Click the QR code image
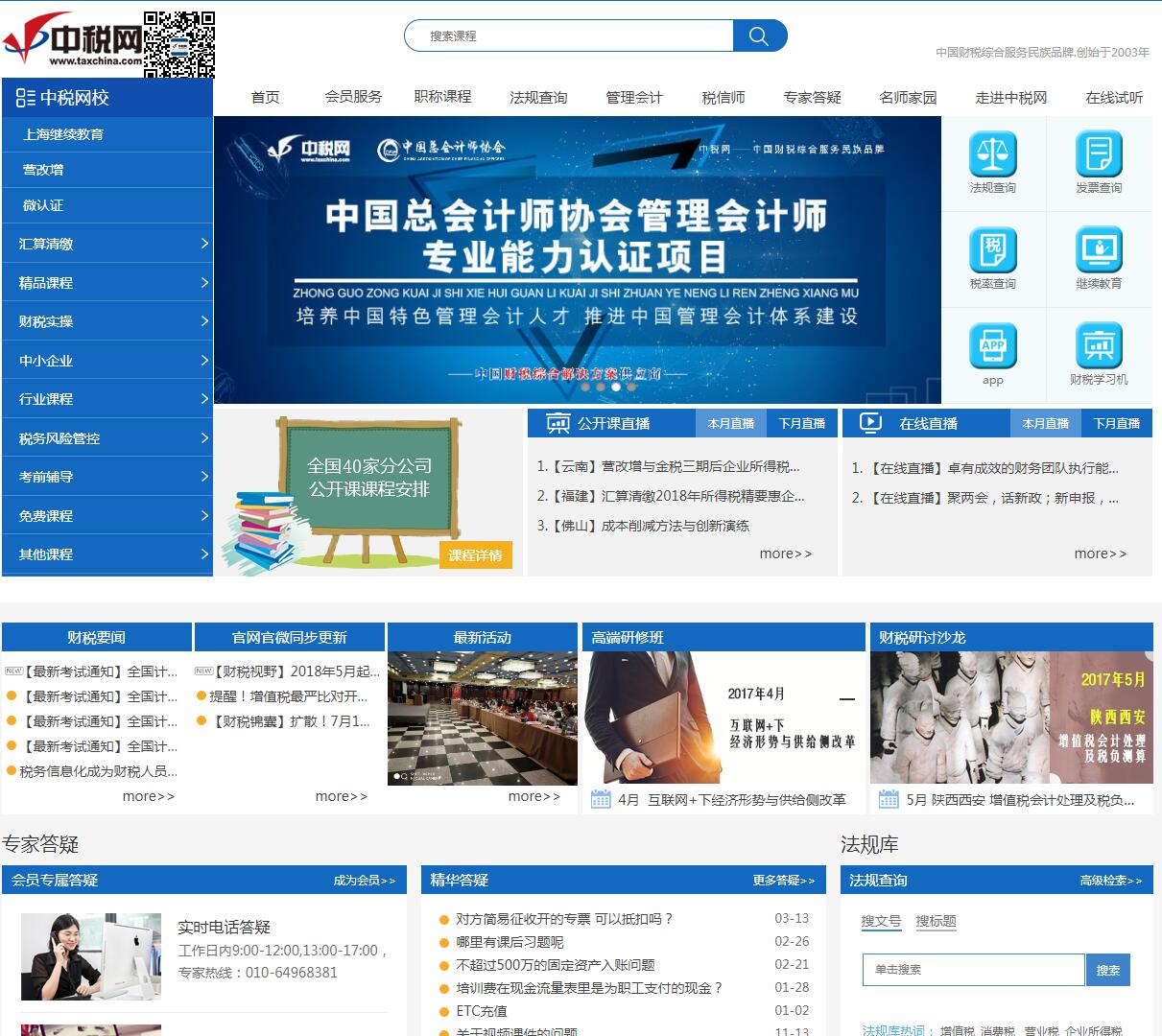This screenshot has height=1036, width=1162. (179, 44)
